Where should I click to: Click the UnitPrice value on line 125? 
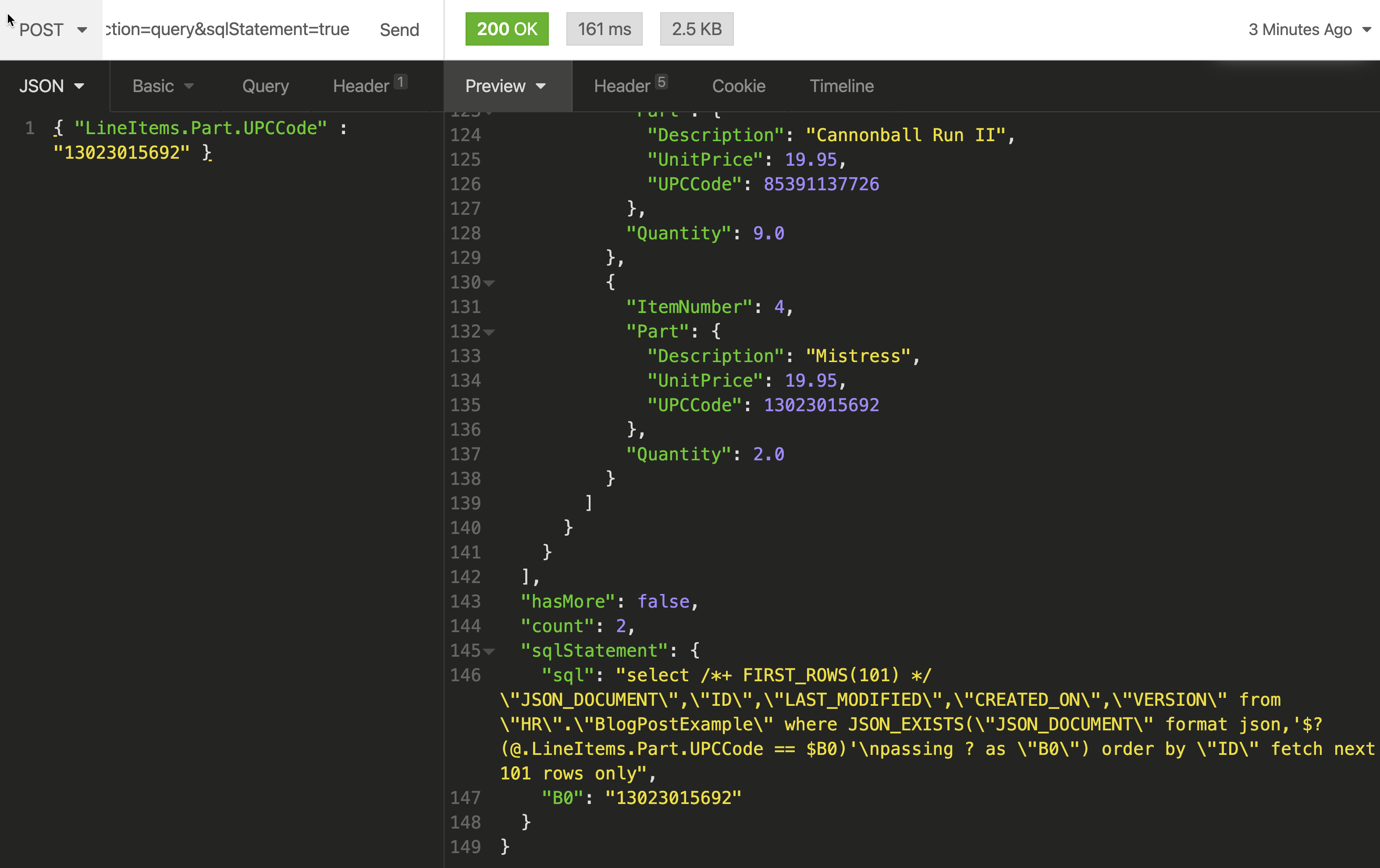[811, 160]
